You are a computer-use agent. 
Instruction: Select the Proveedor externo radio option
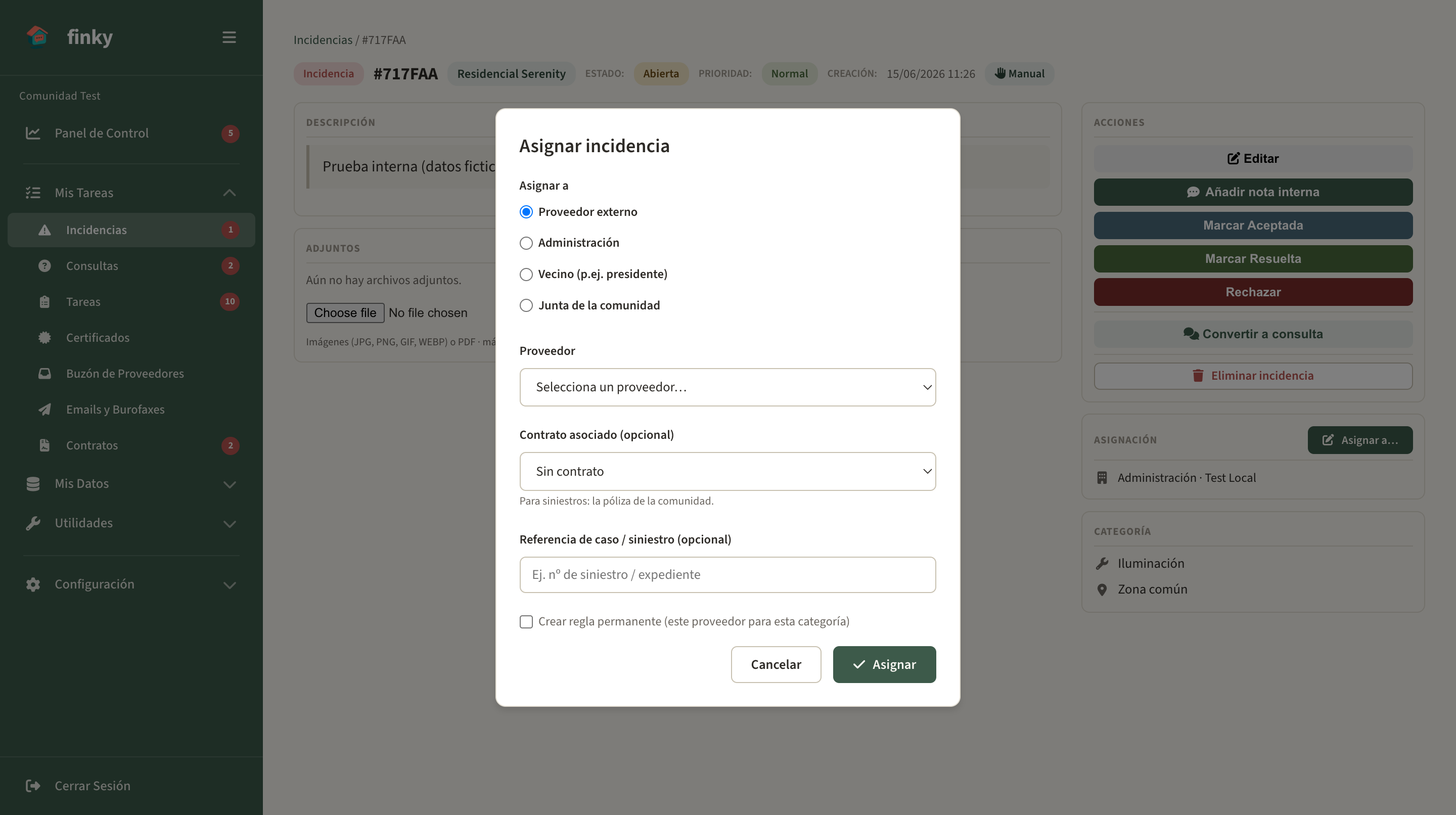pos(526,212)
